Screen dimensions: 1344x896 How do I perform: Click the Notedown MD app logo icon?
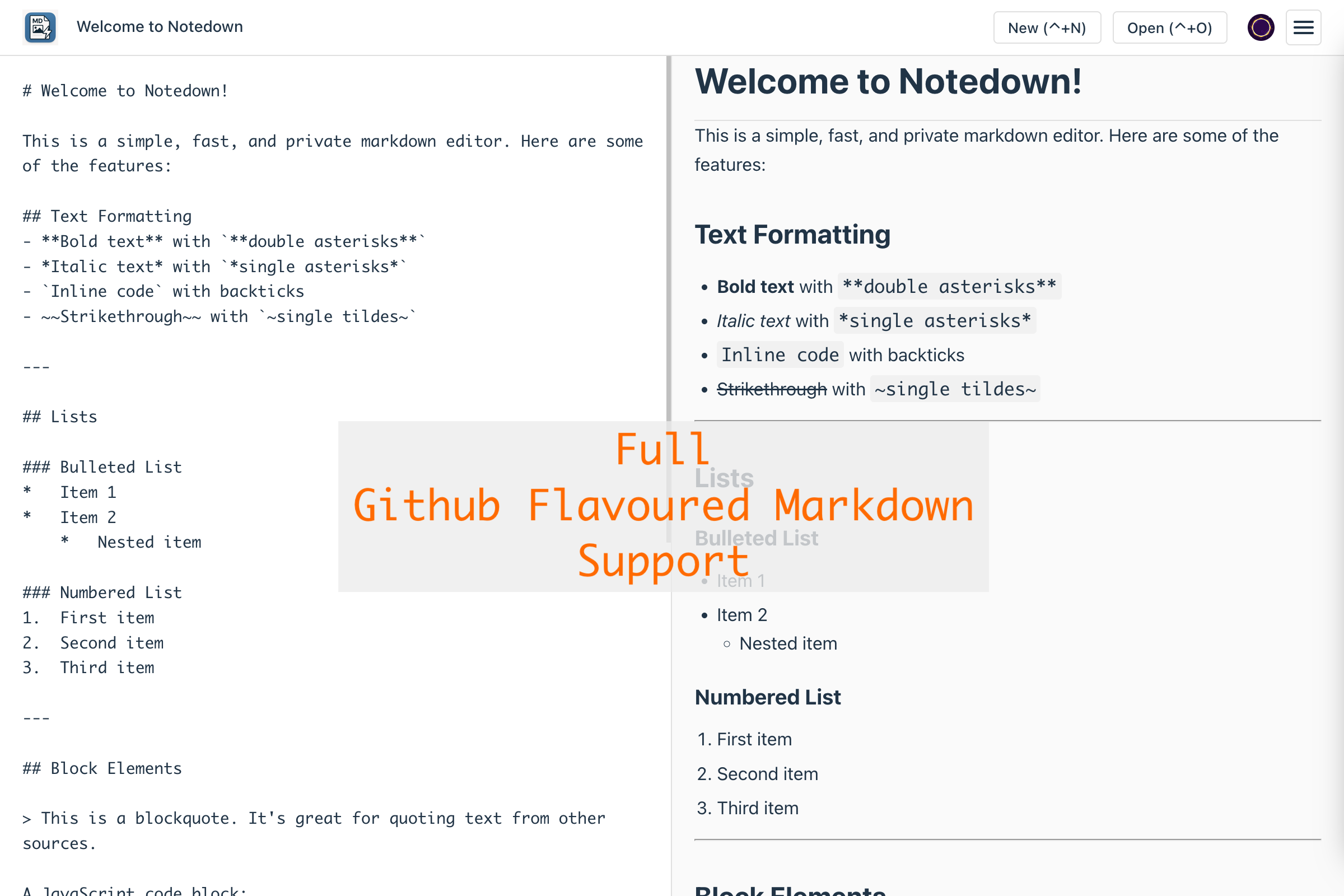[x=39, y=27]
